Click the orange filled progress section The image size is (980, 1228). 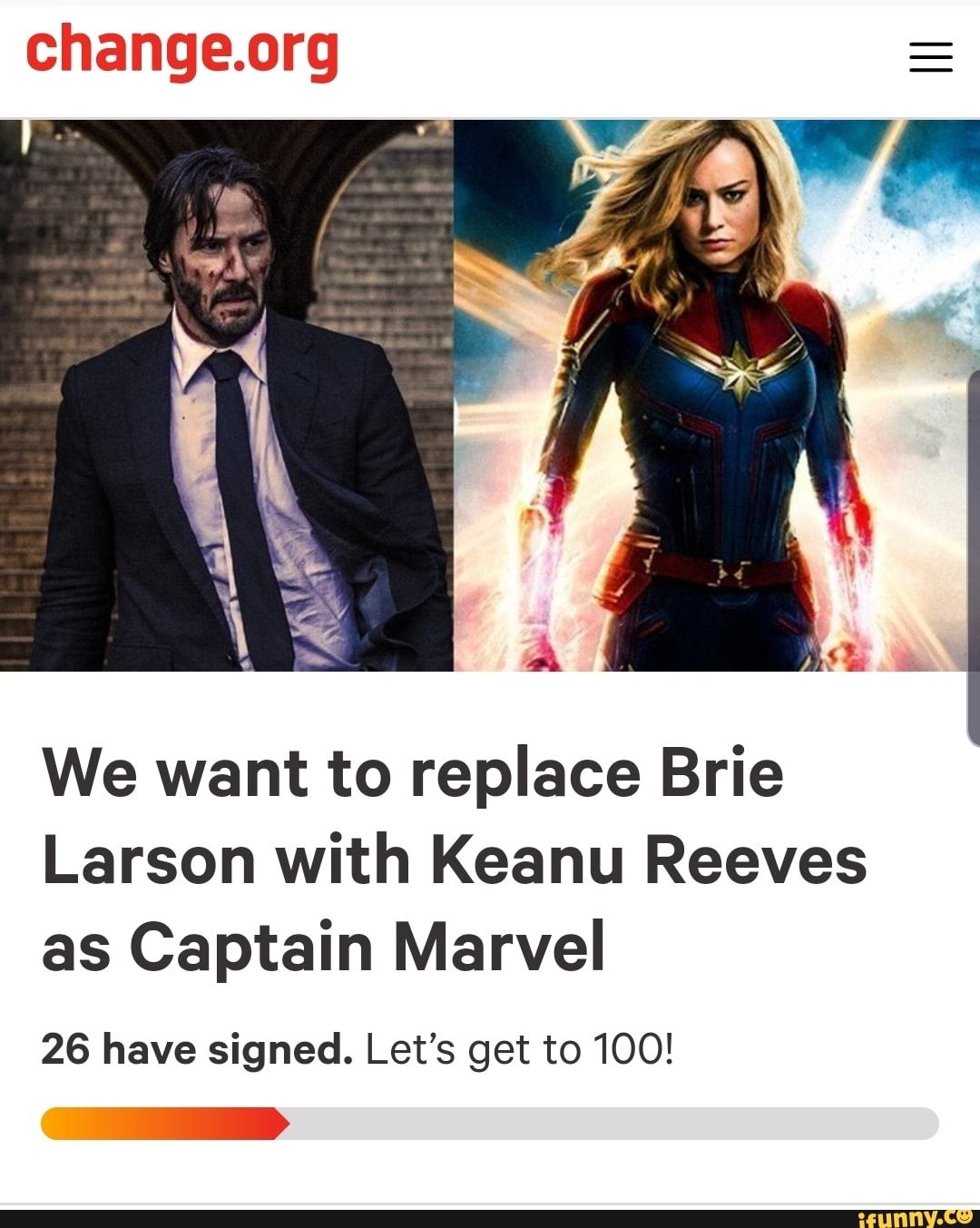tap(165, 1123)
